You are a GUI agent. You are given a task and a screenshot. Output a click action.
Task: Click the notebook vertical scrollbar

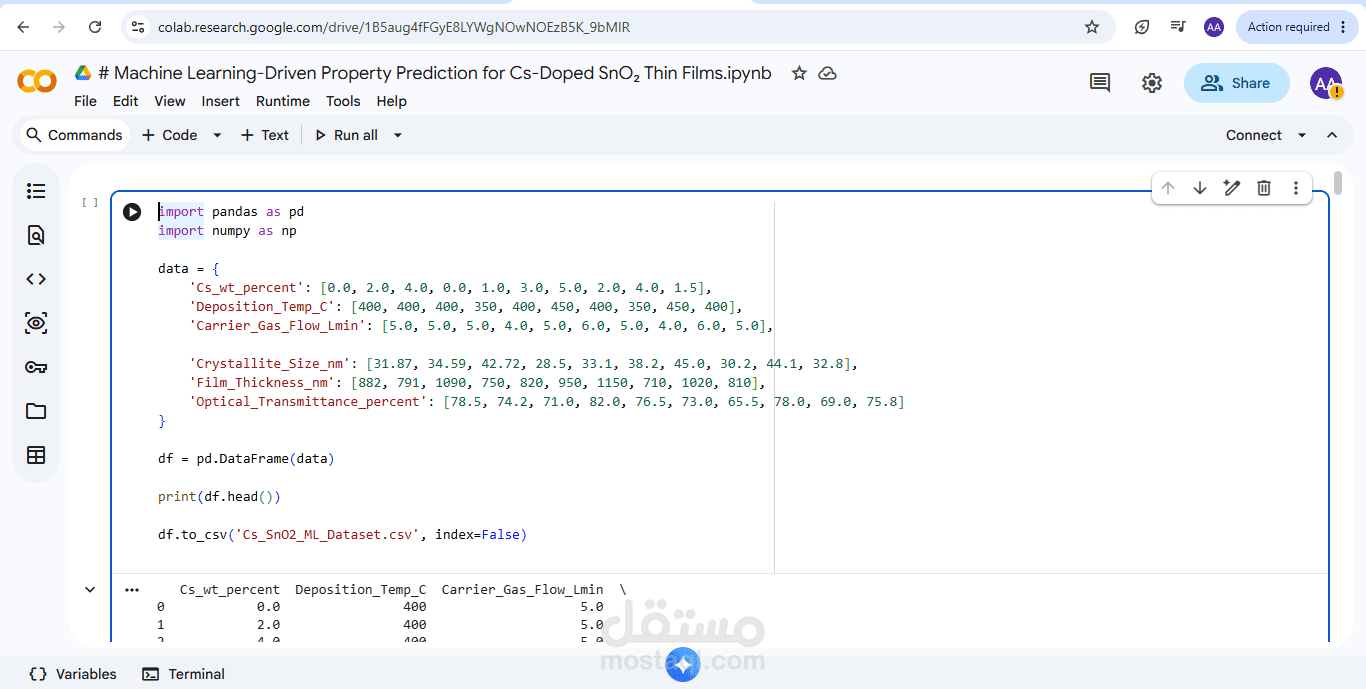(1338, 184)
